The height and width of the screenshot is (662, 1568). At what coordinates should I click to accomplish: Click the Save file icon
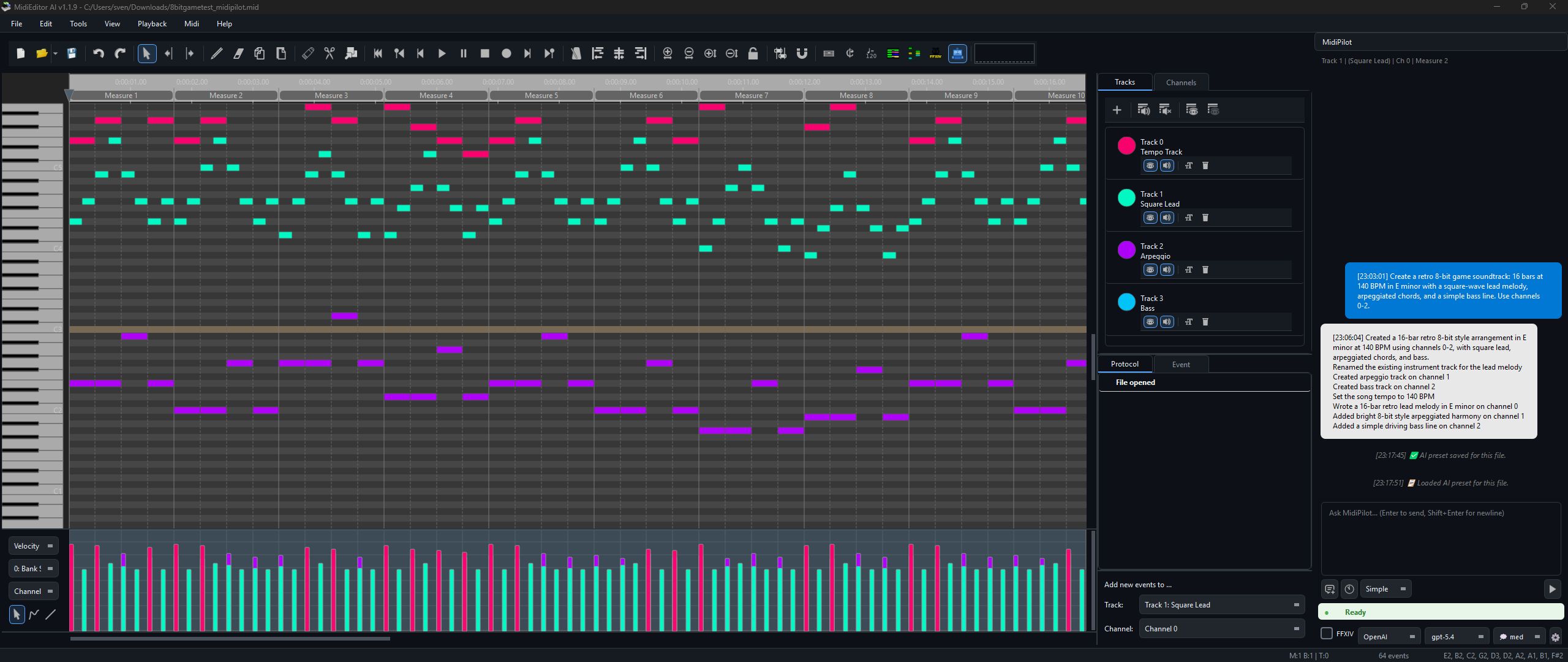72,53
